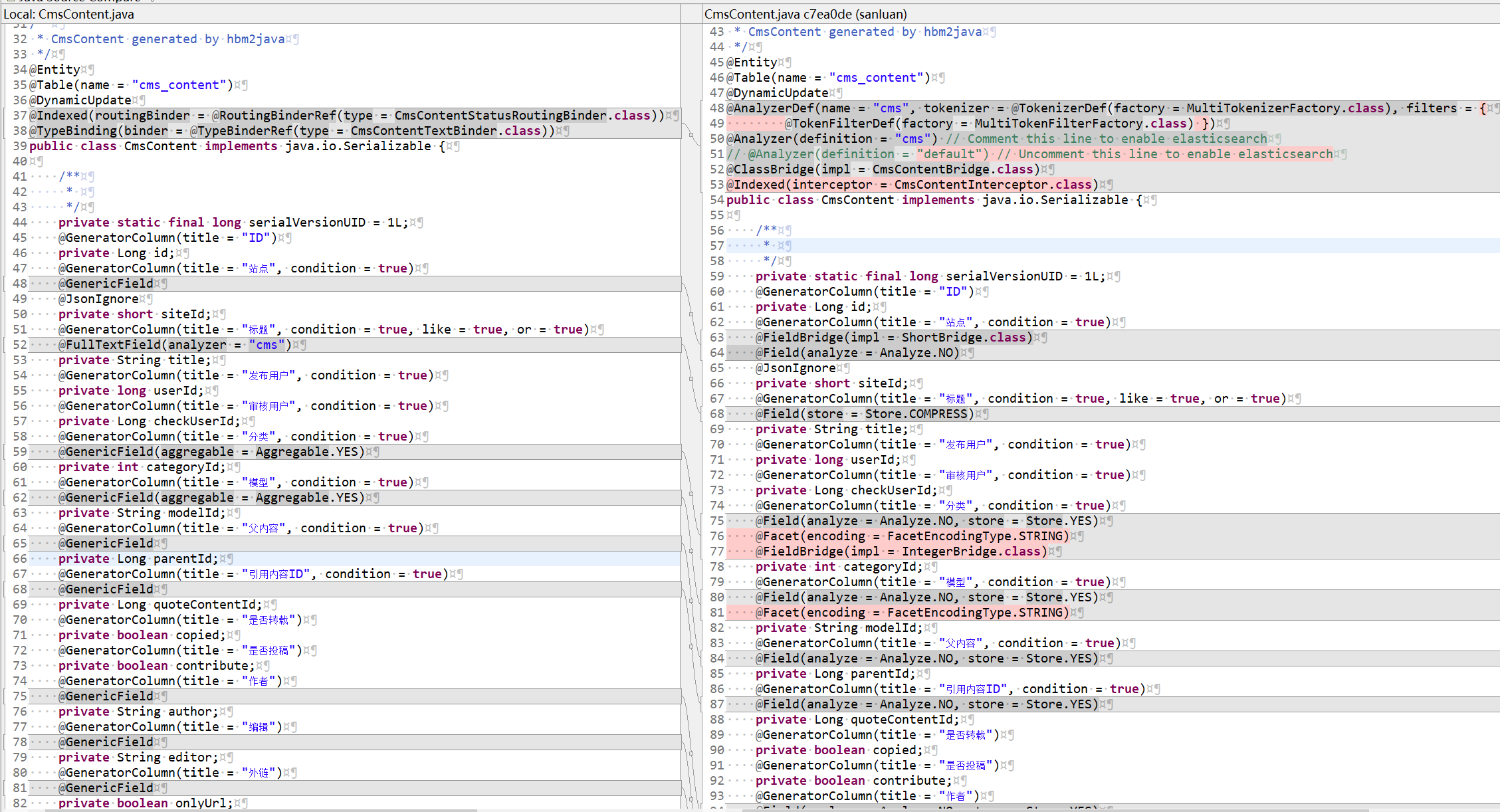Click the center handle for @FullTextField change
The height and width of the screenshot is (812, 1500).
(x=691, y=379)
